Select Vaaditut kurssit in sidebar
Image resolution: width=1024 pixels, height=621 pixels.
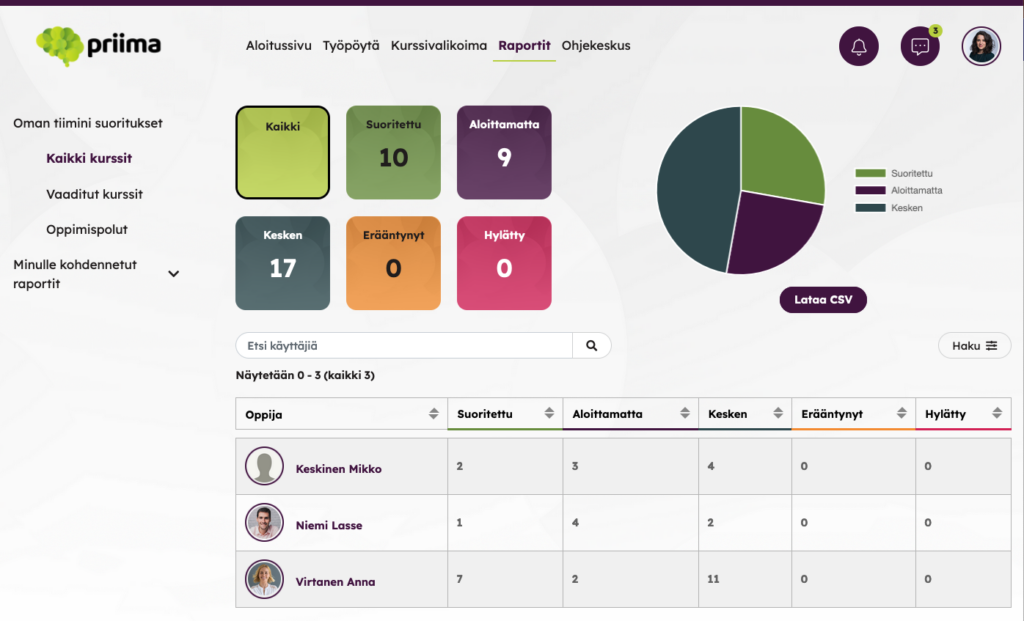click(x=94, y=194)
